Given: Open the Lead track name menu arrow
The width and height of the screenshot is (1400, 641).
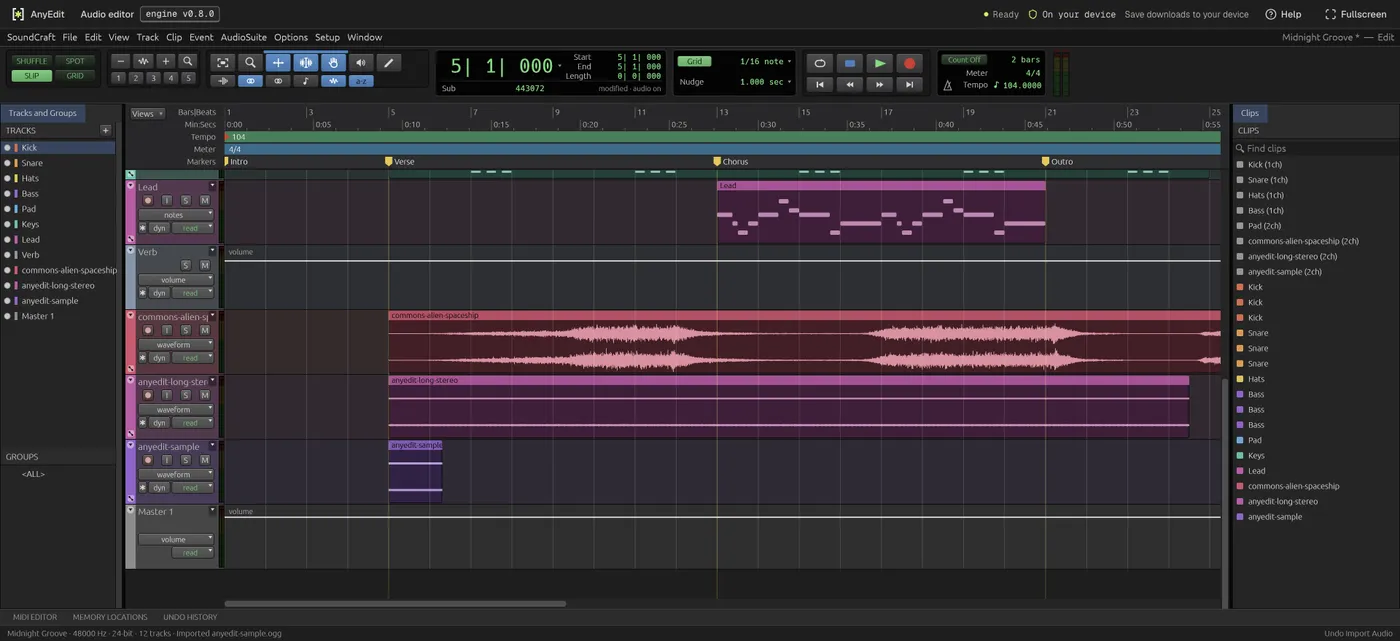Looking at the screenshot, I should pos(212,186).
